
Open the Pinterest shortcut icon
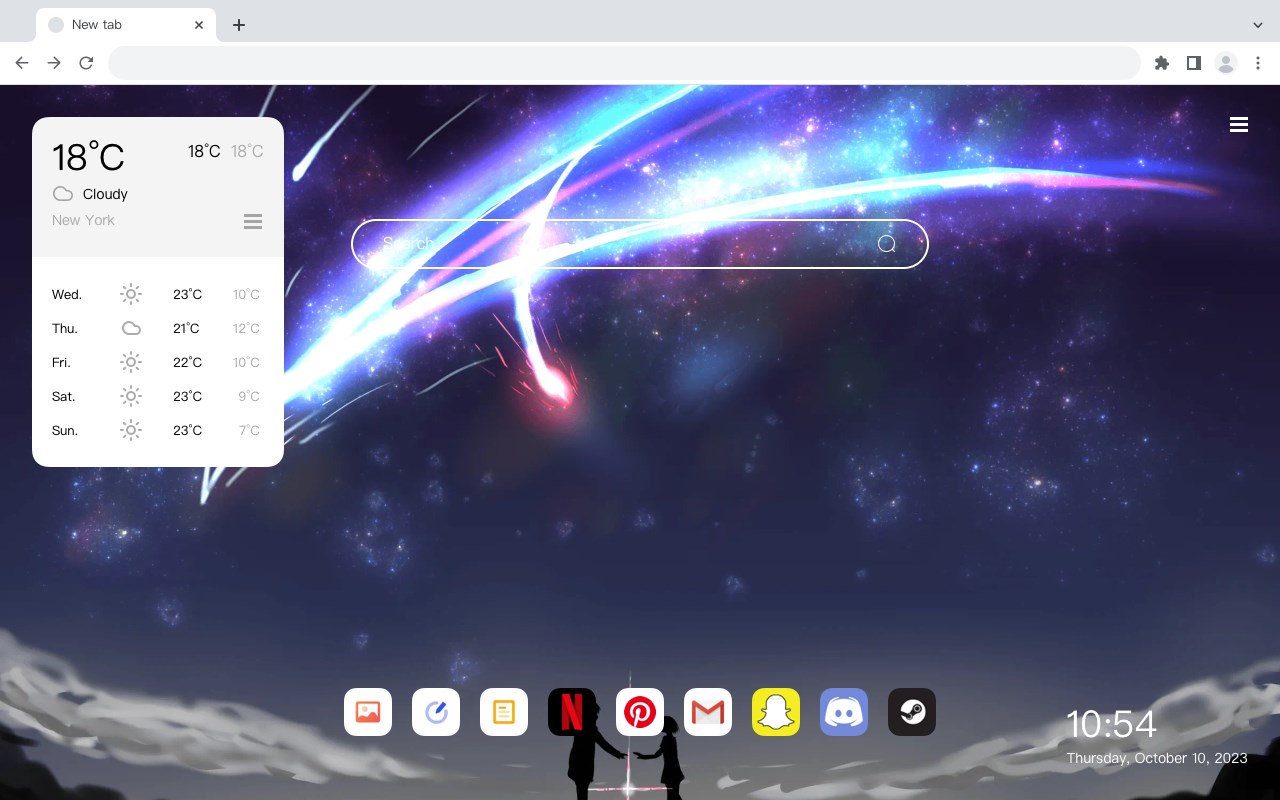point(640,712)
